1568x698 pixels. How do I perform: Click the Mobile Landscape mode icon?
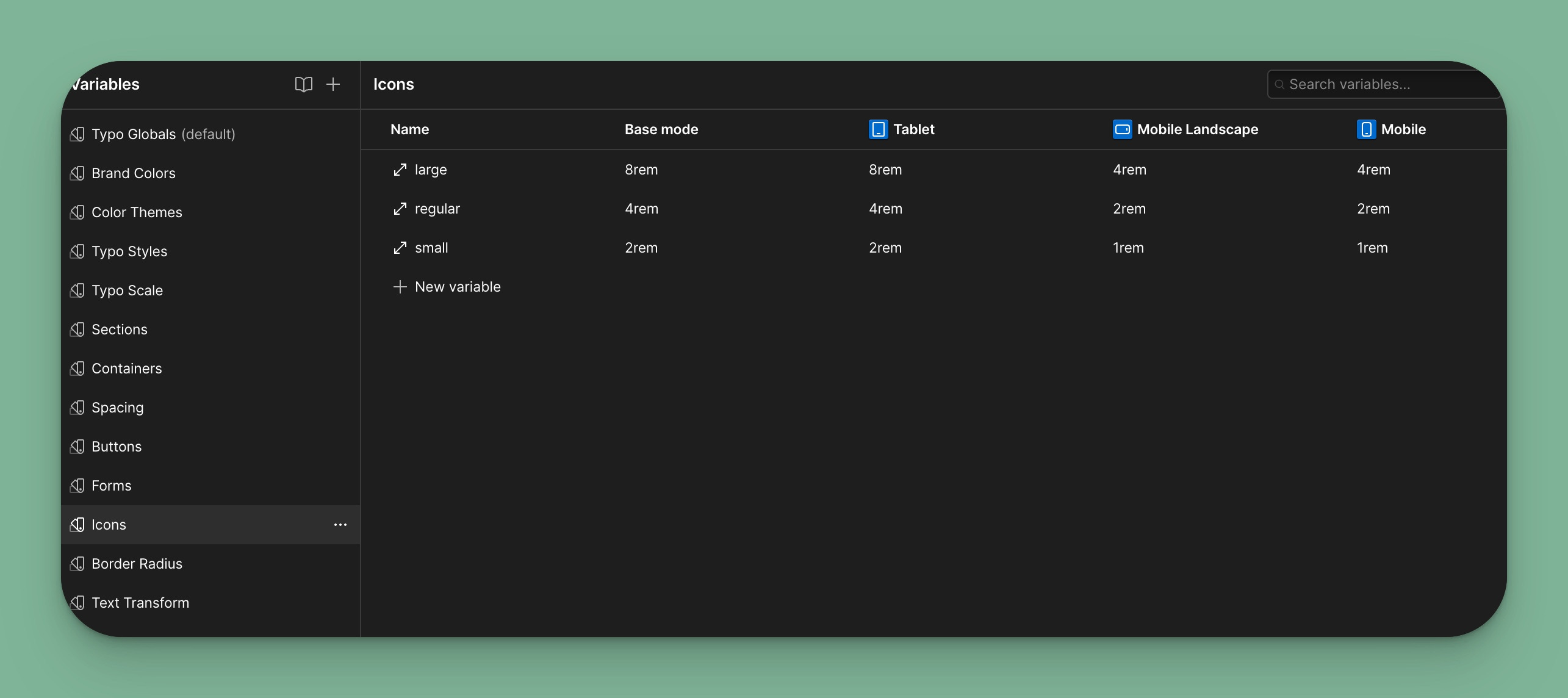point(1122,129)
